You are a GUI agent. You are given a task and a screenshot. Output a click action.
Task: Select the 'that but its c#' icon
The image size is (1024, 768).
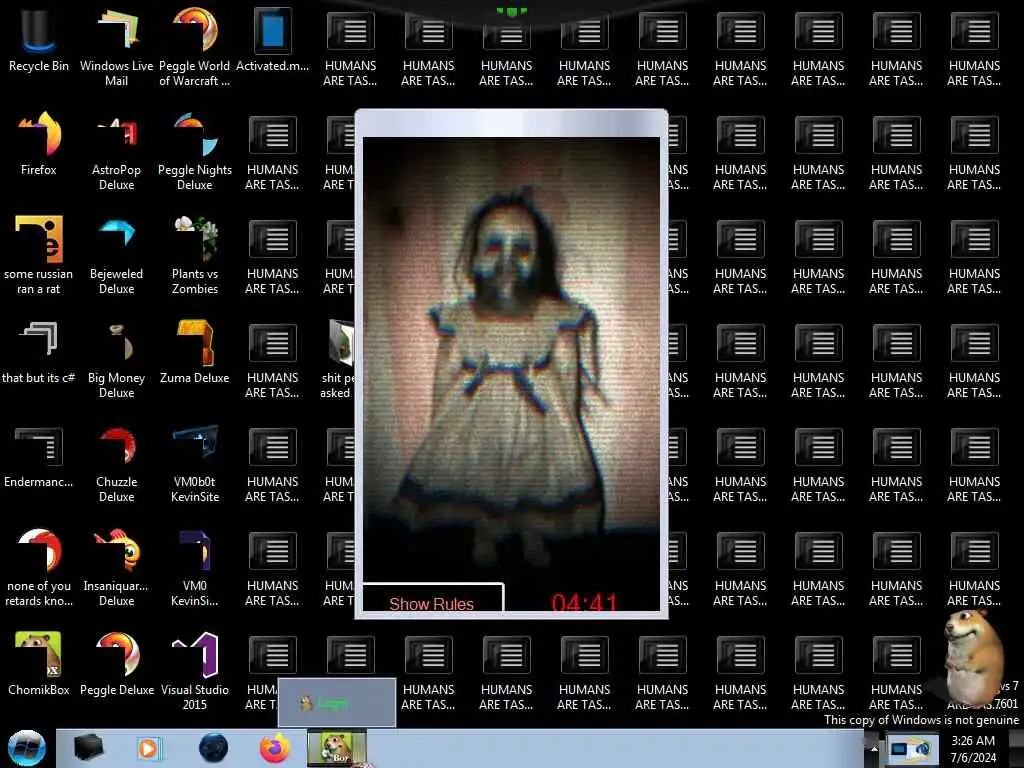point(39,352)
